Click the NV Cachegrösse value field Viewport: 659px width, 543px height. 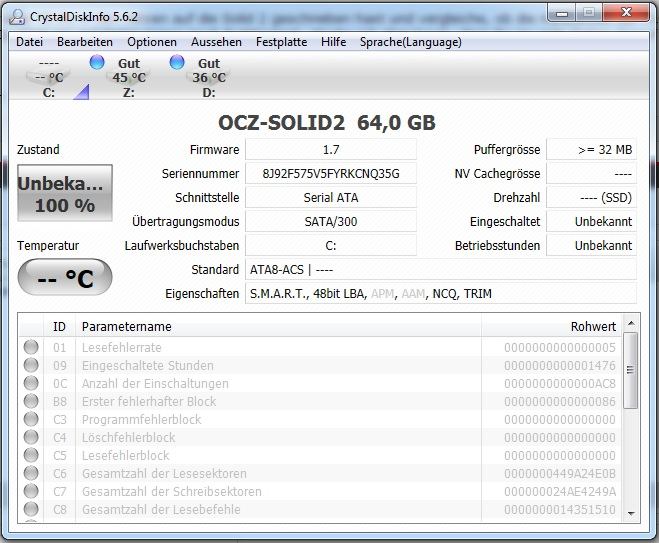[x=591, y=174]
